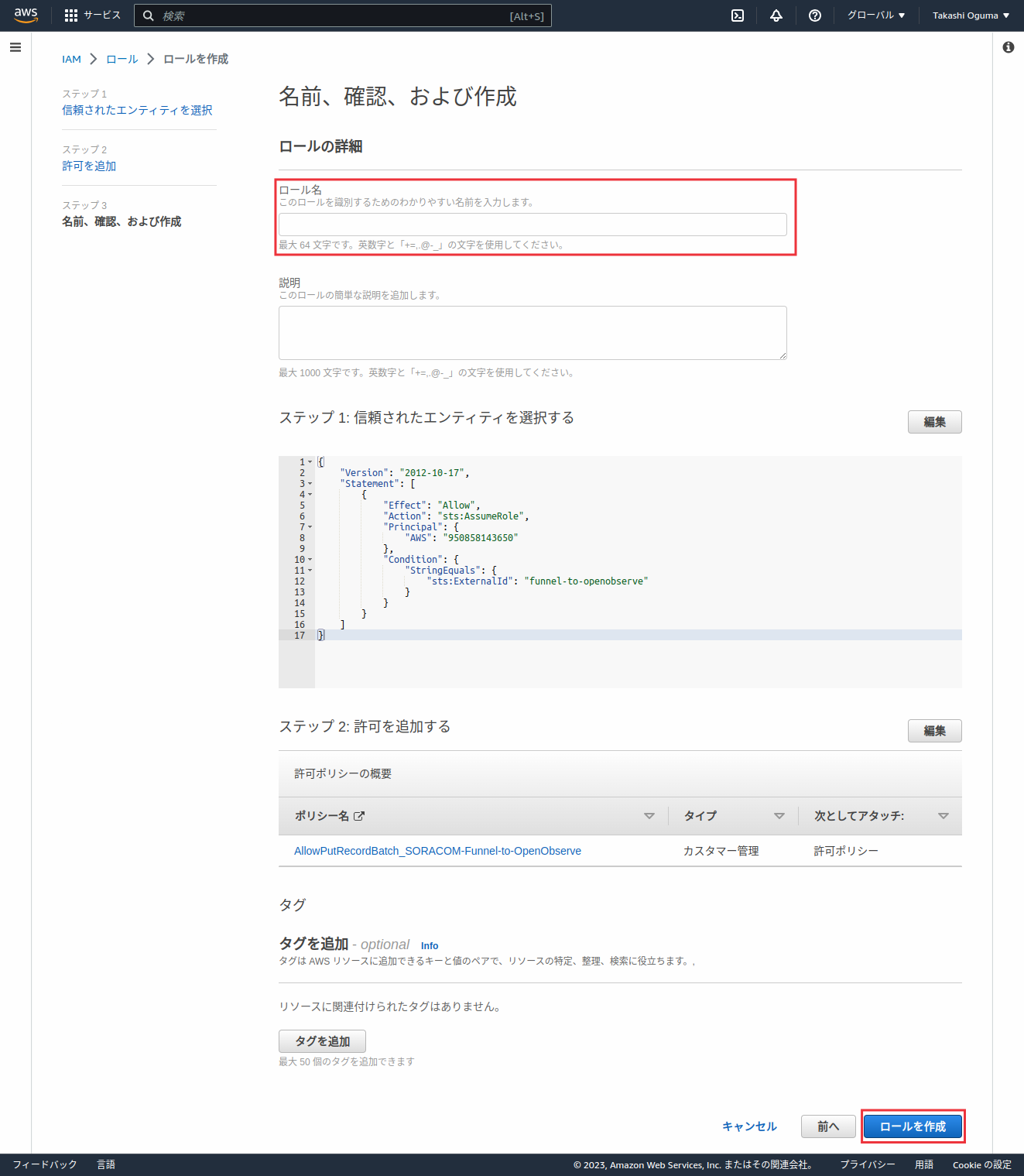
Task: Click the 前へ button
Action: tap(828, 1126)
